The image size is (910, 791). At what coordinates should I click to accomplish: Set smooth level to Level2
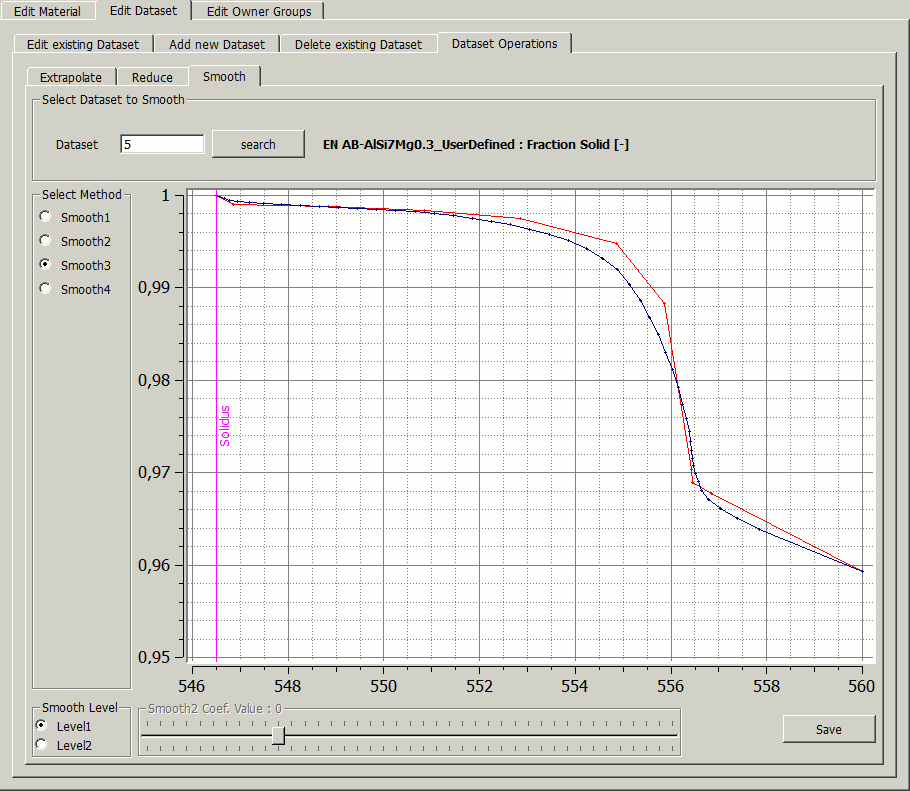[41, 745]
